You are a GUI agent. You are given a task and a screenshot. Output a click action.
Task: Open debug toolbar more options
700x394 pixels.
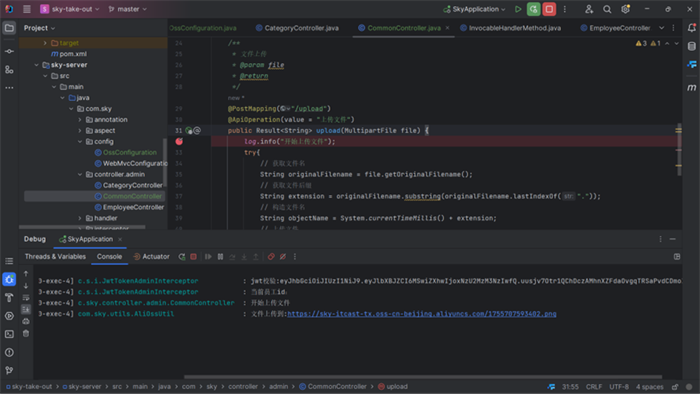point(295,257)
